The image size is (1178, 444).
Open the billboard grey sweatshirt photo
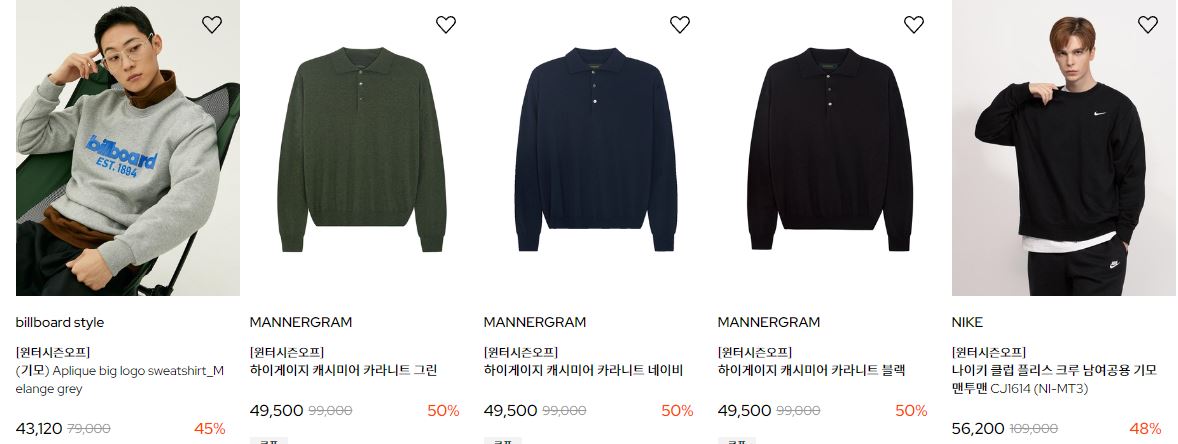tap(128, 148)
